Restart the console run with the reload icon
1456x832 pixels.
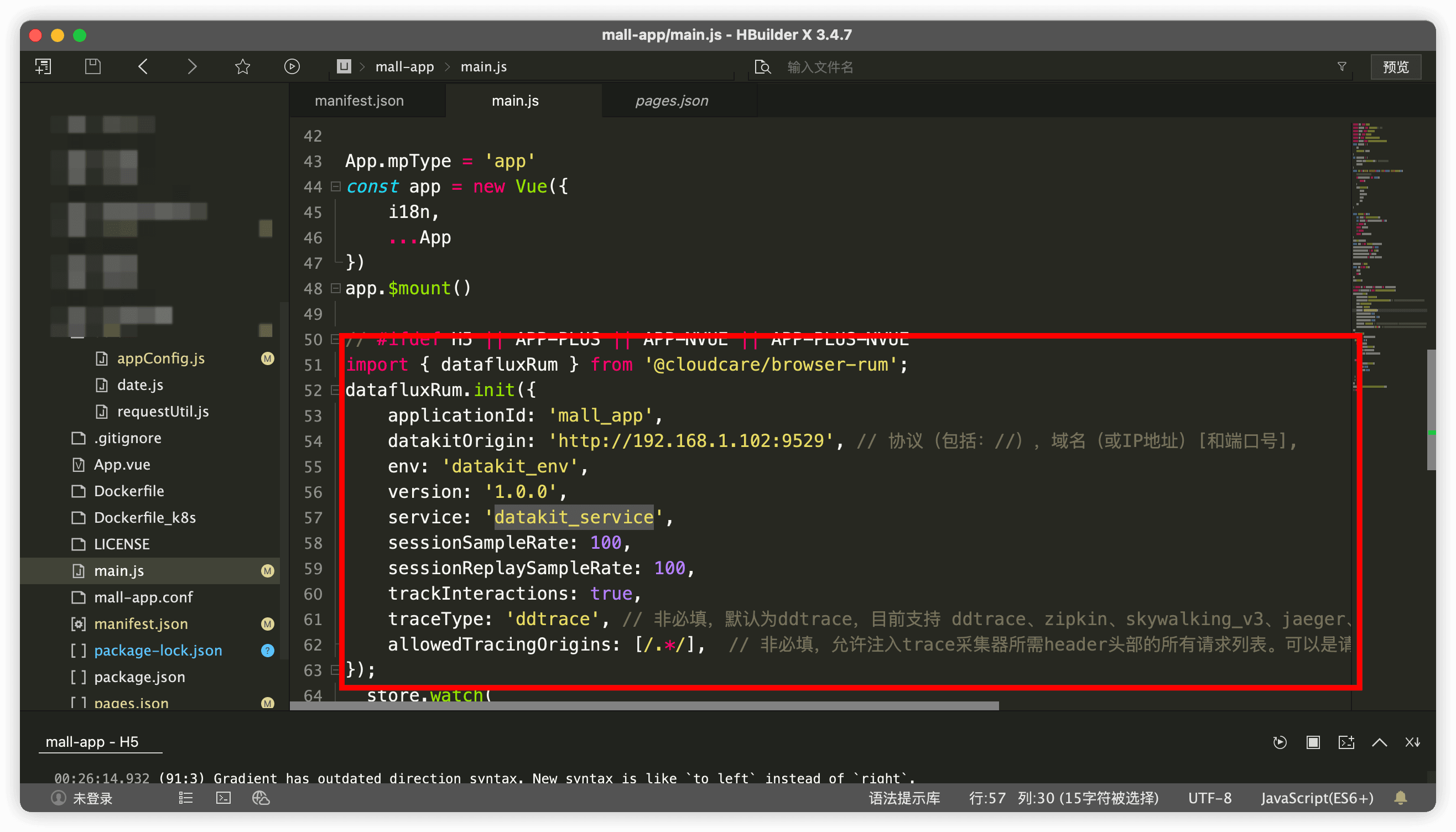tap(1280, 742)
